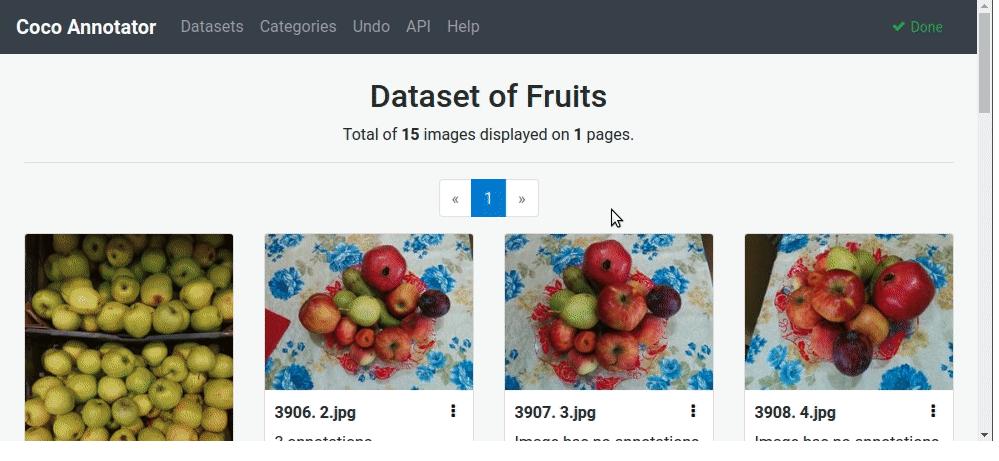This screenshot has width=999, height=461.
Task: Open the Help menu item
Action: tap(463, 27)
